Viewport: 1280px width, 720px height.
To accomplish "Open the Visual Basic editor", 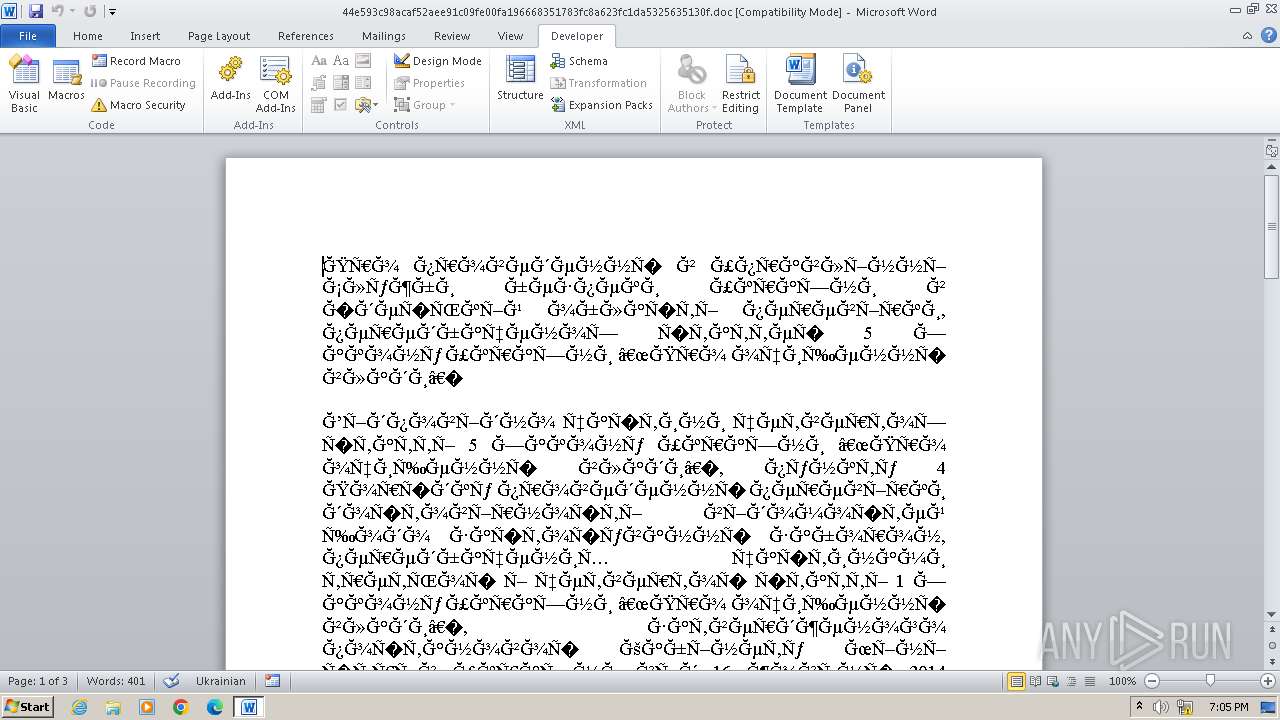I will 24,85.
